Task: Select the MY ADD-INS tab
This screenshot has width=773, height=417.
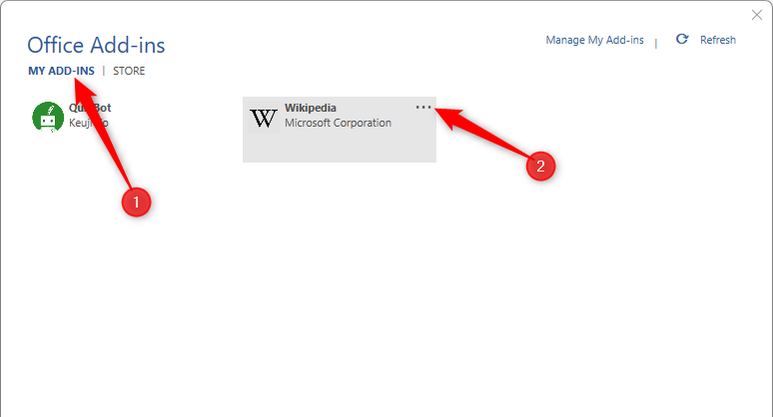Action: point(61,71)
